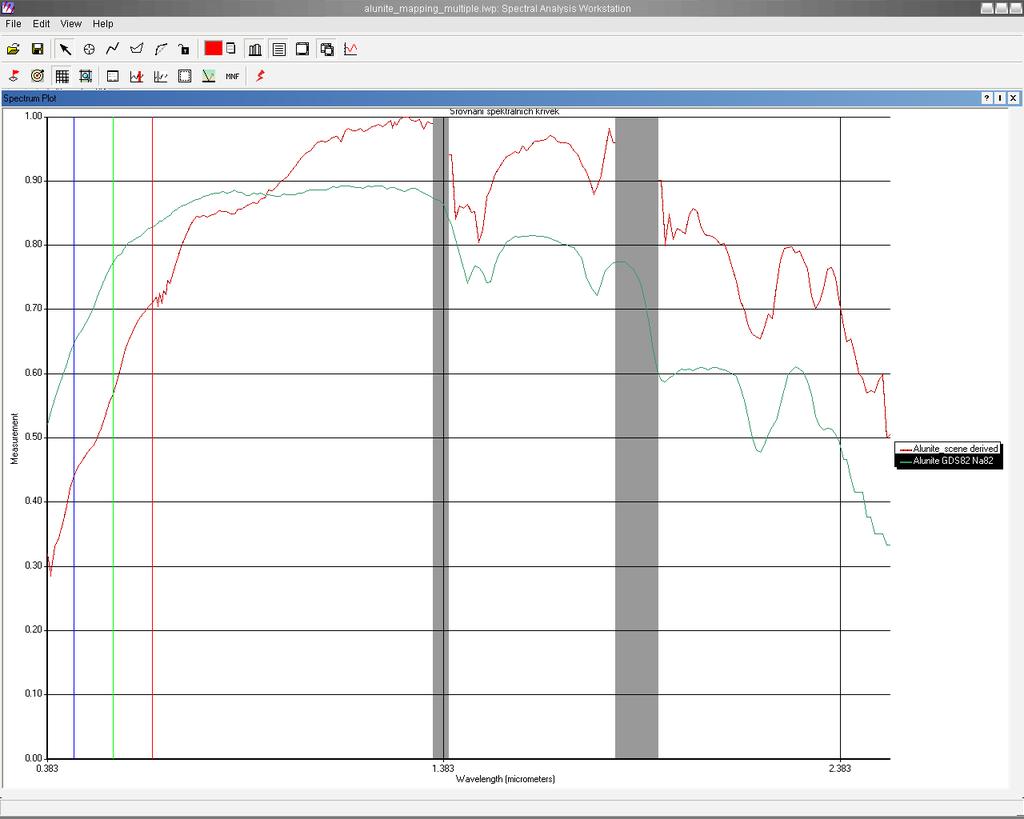Open the Edit menu
Screen dimensions: 1024x819
coord(41,24)
